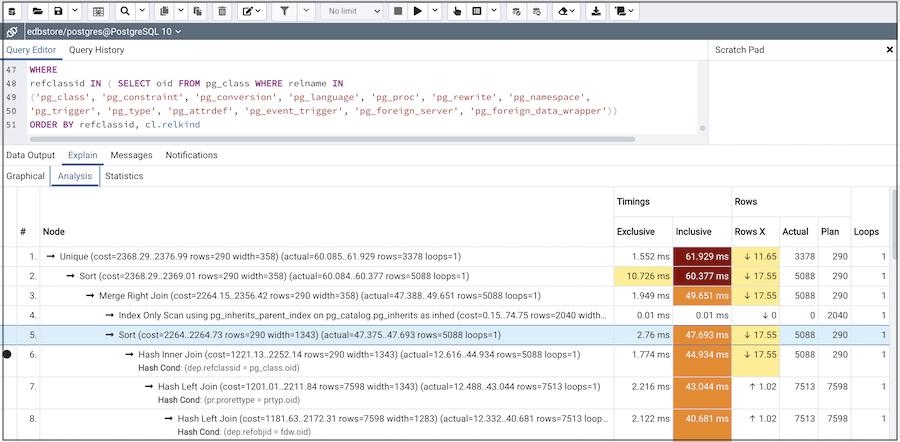Click the Delete trash can icon
The height and width of the screenshot is (442, 900).
click(x=223, y=11)
